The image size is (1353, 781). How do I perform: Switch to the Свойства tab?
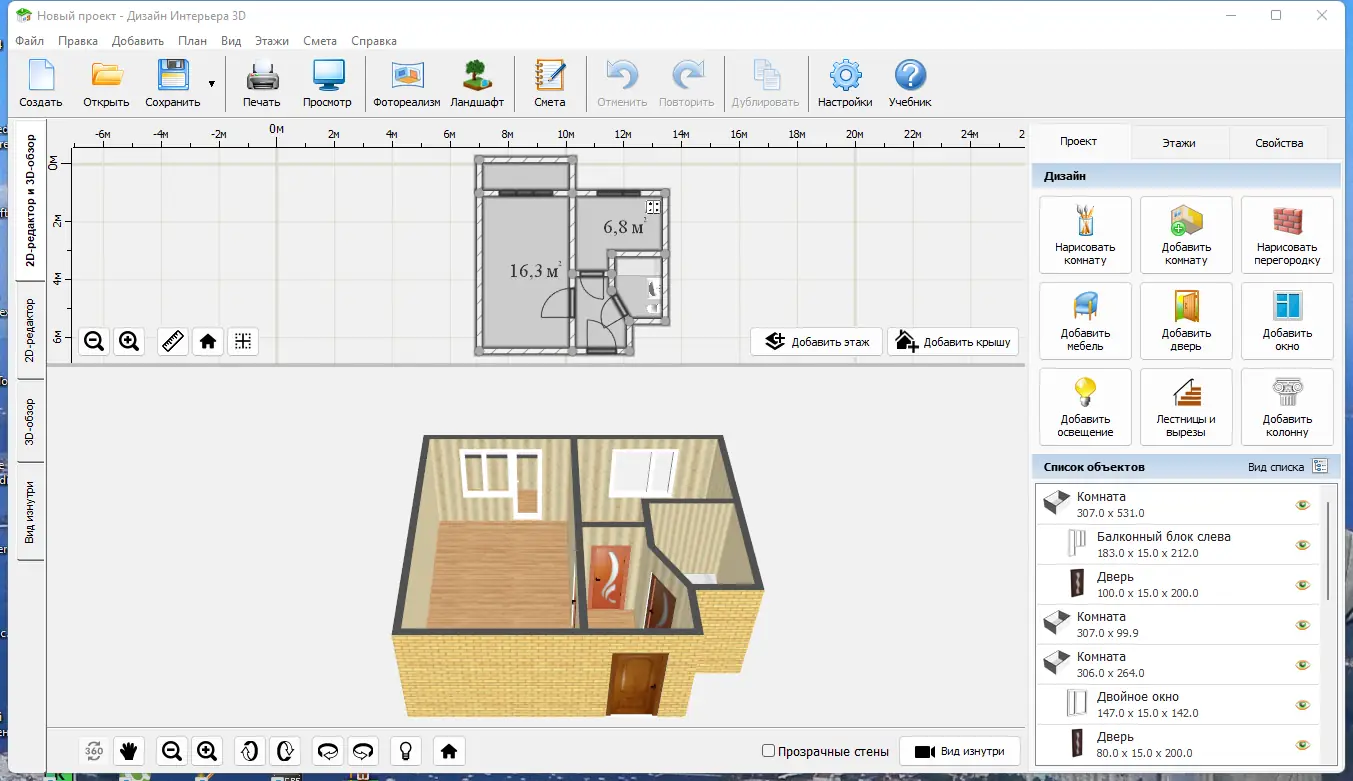click(x=1279, y=143)
